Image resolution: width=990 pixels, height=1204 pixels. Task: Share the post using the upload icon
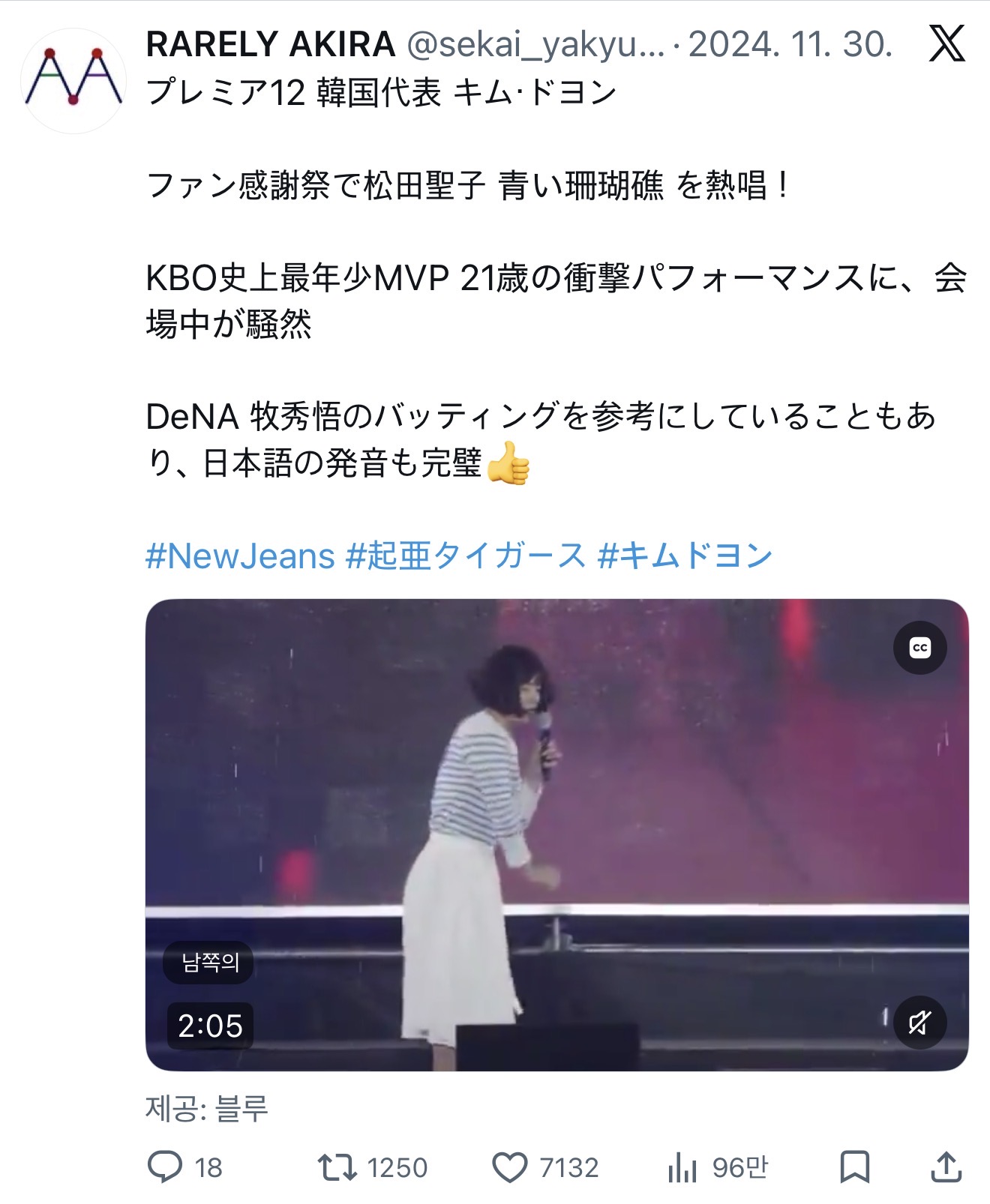946,1167
